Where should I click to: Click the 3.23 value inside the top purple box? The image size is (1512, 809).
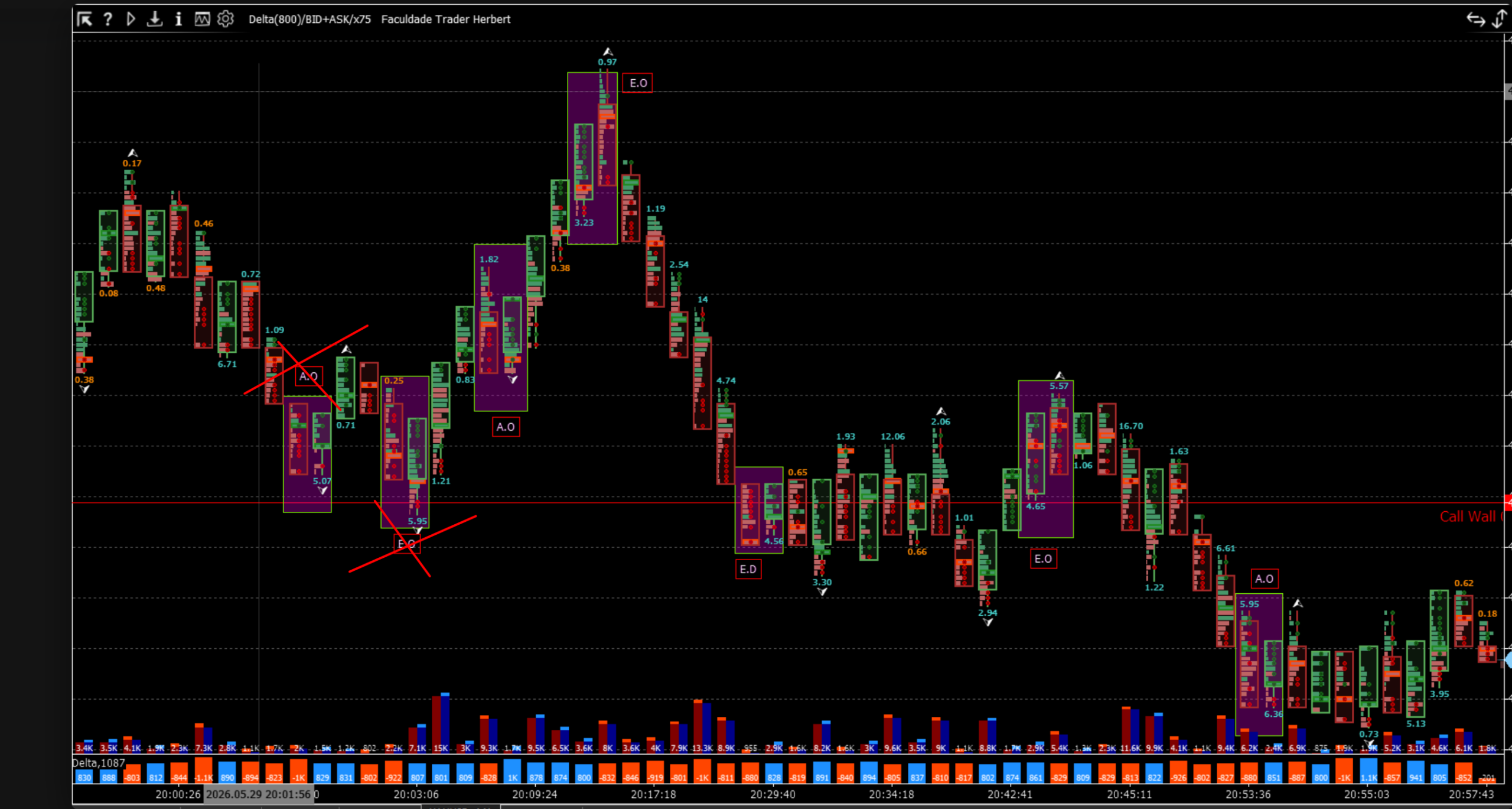[x=584, y=222]
